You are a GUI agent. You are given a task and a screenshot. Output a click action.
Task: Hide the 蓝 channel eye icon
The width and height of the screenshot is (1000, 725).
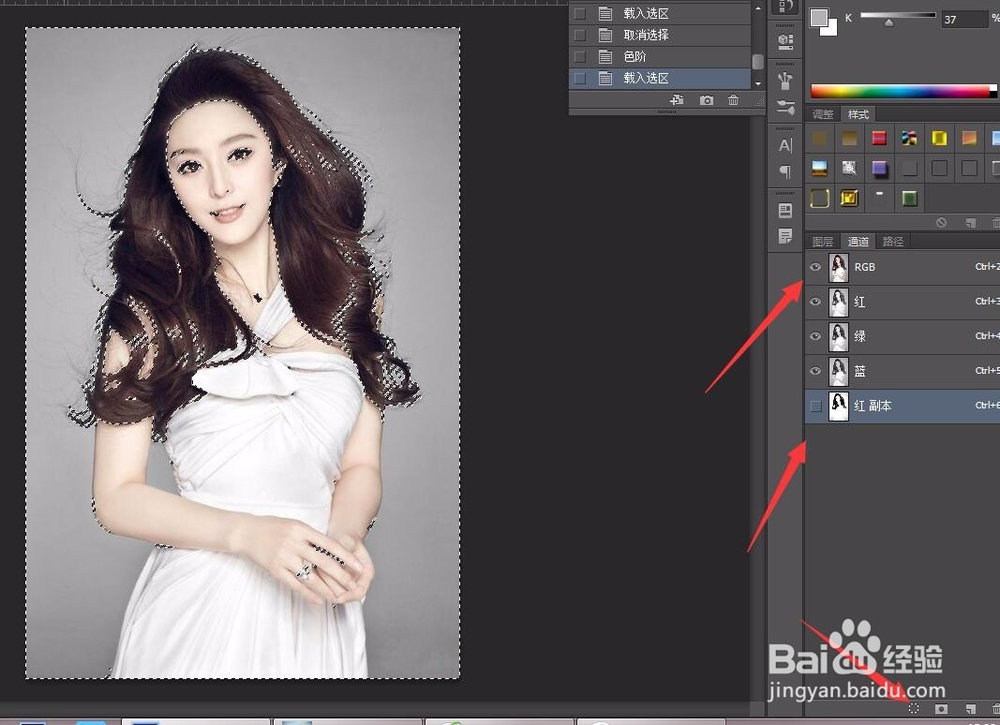[x=816, y=370]
